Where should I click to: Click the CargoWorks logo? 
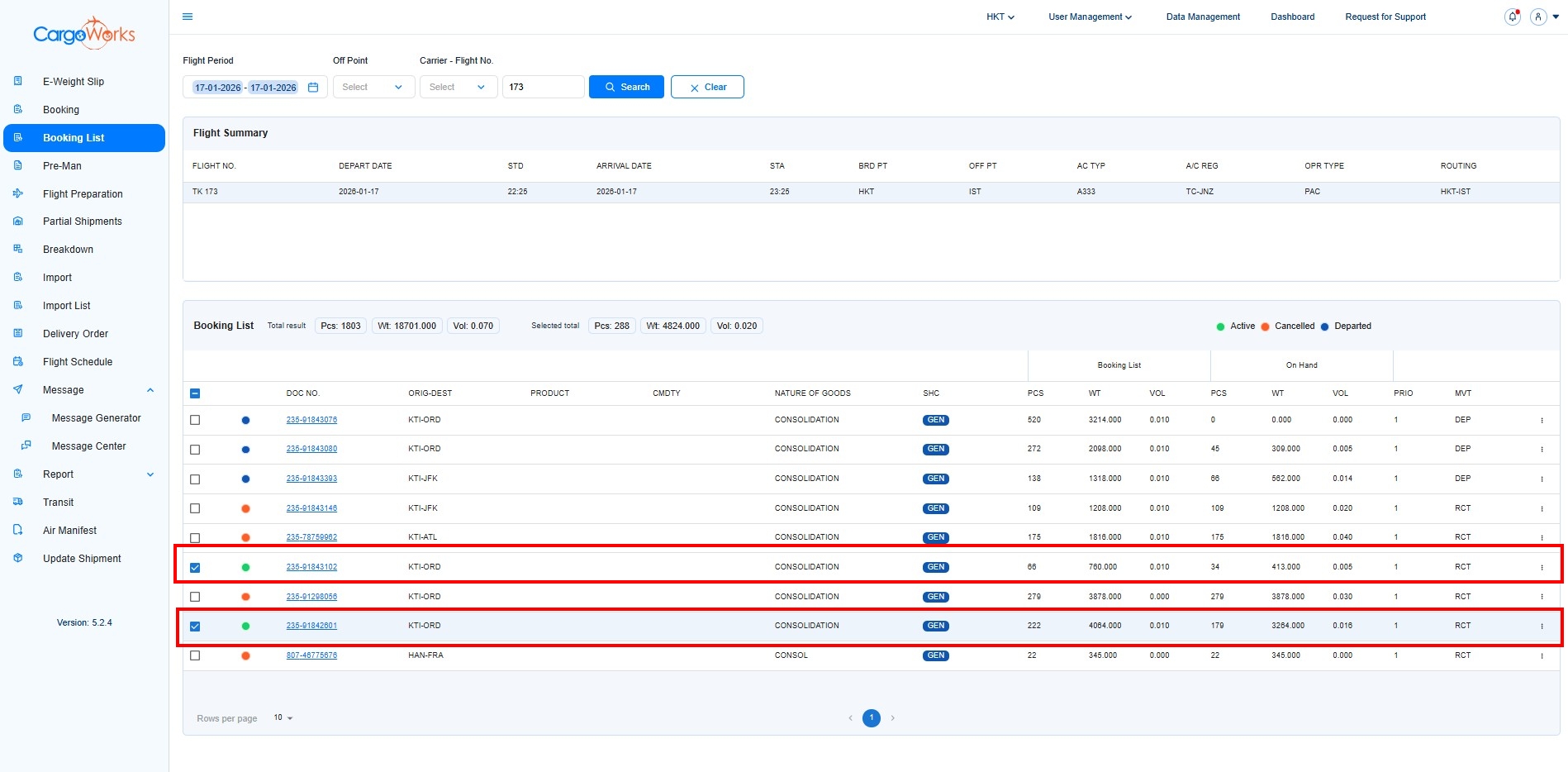pyautogui.click(x=83, y=33)
